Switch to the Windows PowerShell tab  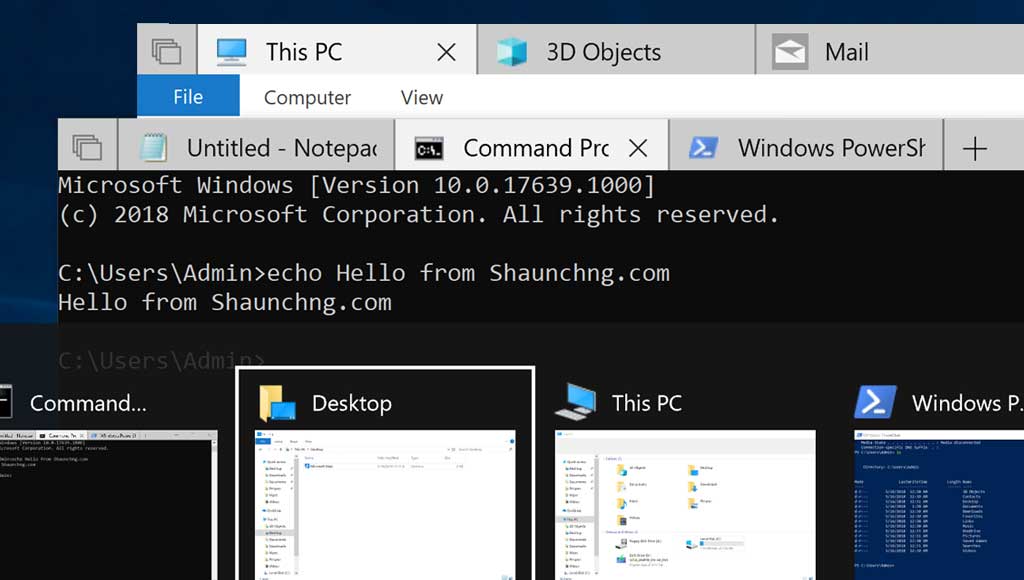click(x=807, y=146)
